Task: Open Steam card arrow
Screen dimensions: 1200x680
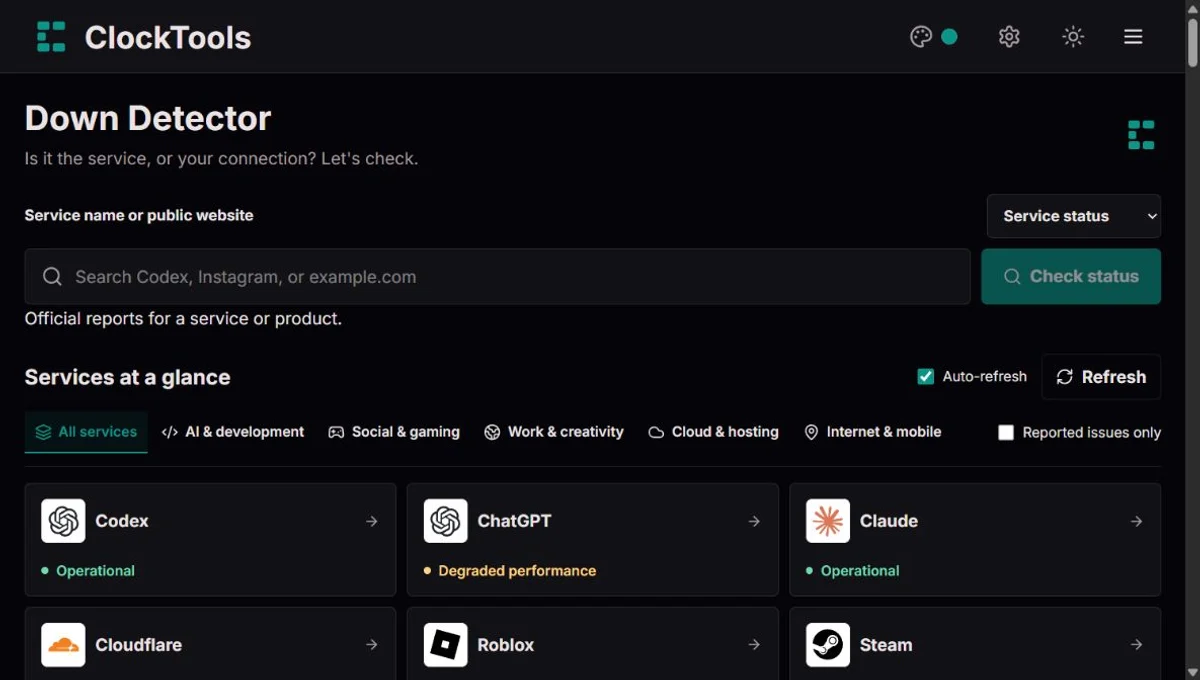Action: [x=1137, y=645]
